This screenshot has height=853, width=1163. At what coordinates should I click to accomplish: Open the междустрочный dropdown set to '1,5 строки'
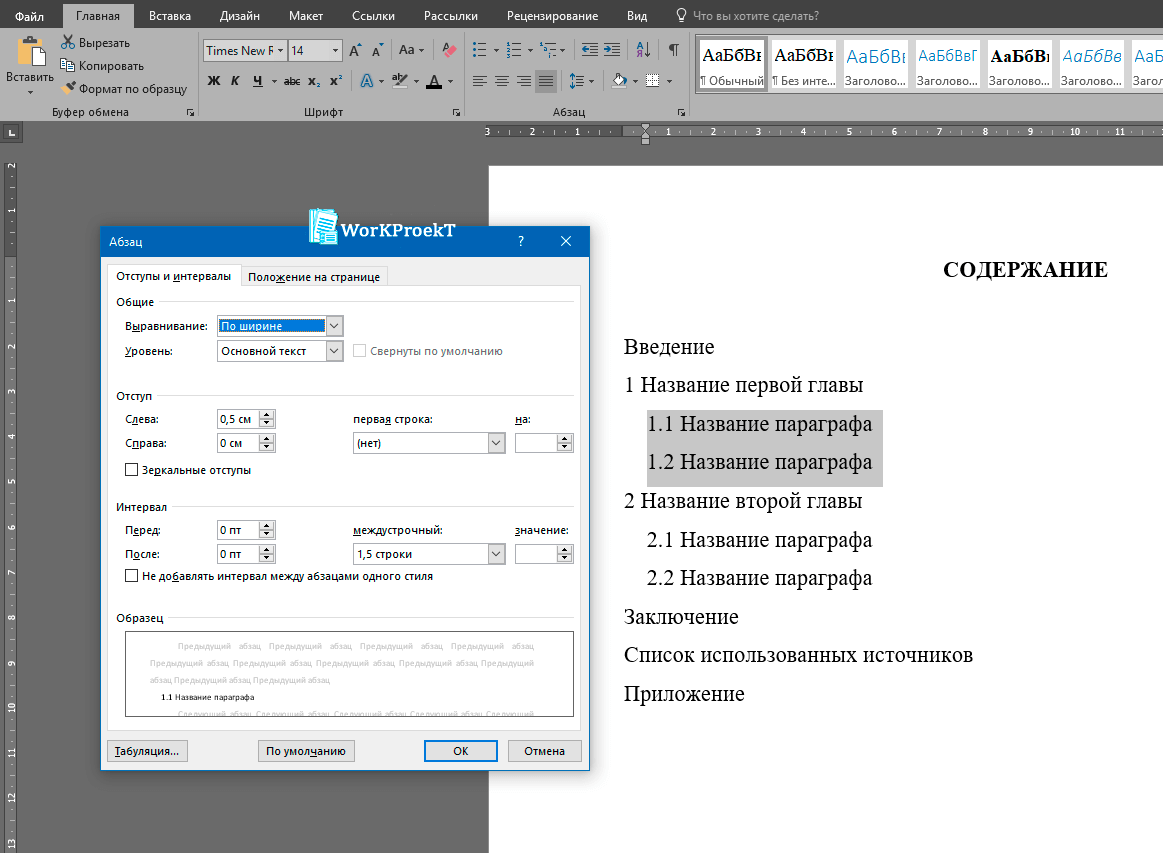497,553
